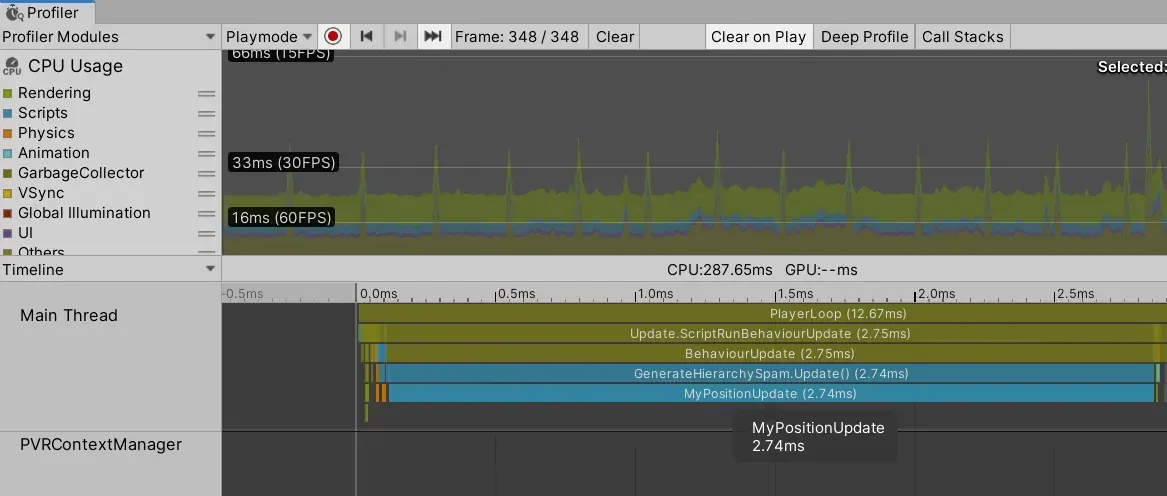
Task: Click the 33ms (30FPS) chart label
Action: (284, 162)
